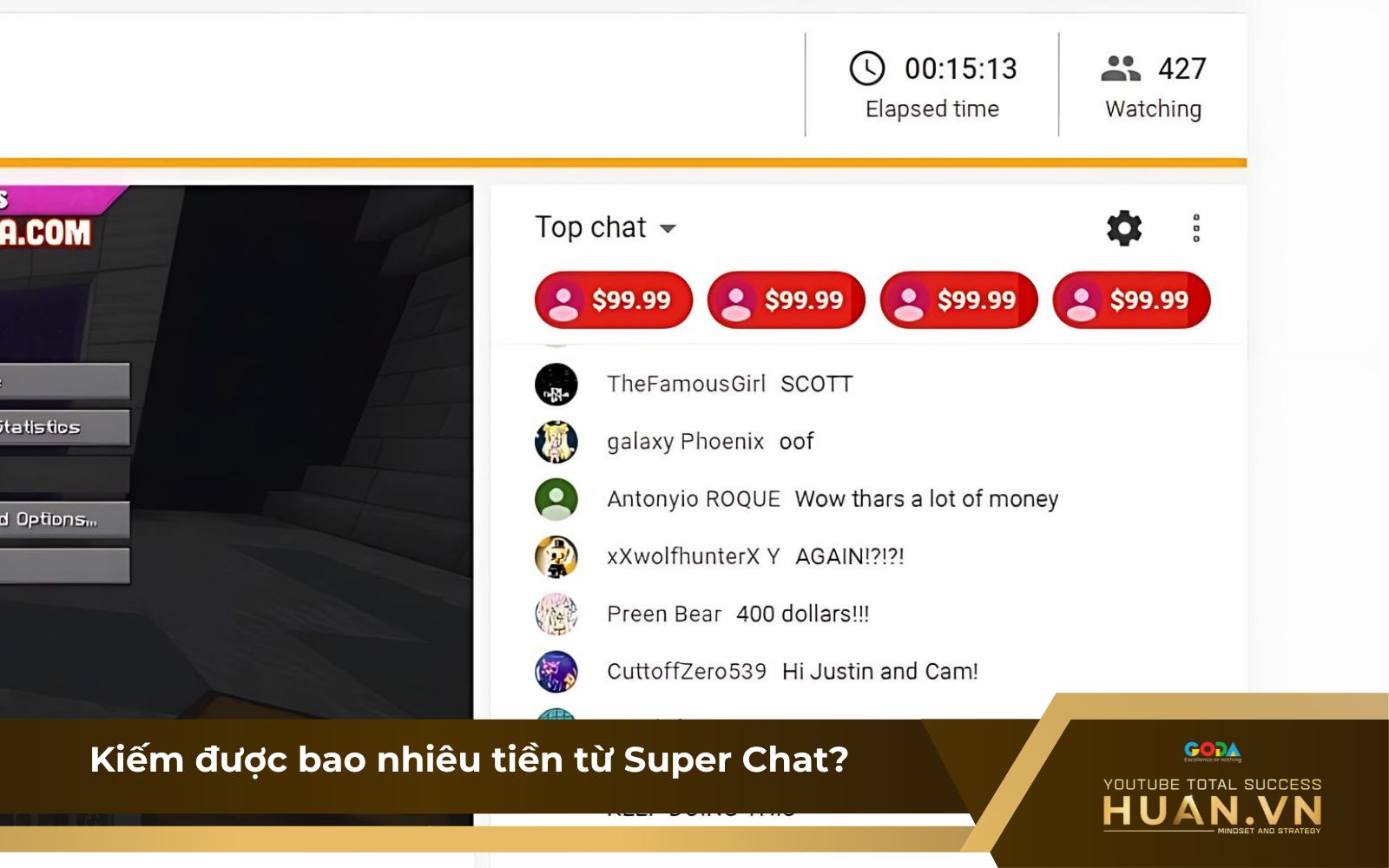Click TheFamousGirl's profile avatar

click(x=556, y=384)
